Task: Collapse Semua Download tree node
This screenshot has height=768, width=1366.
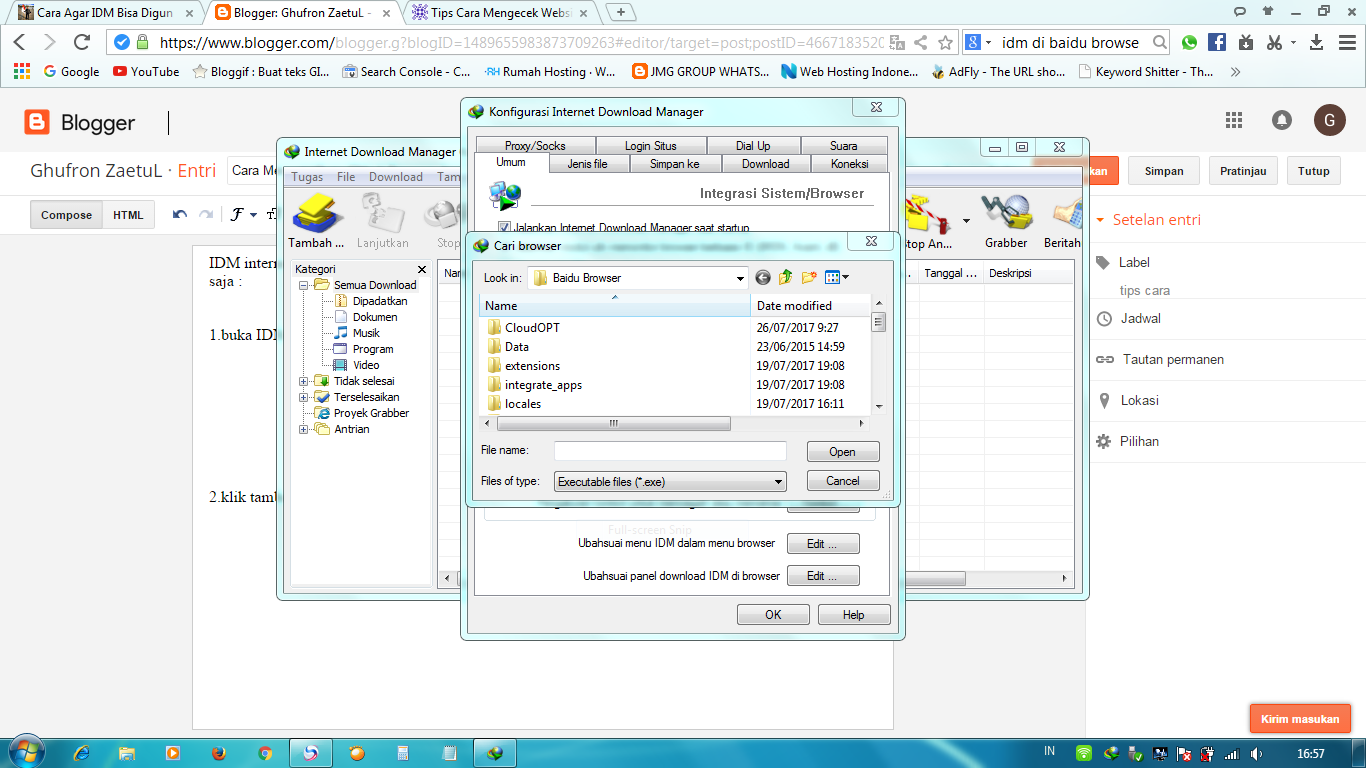Action: [x=304, y=285]
